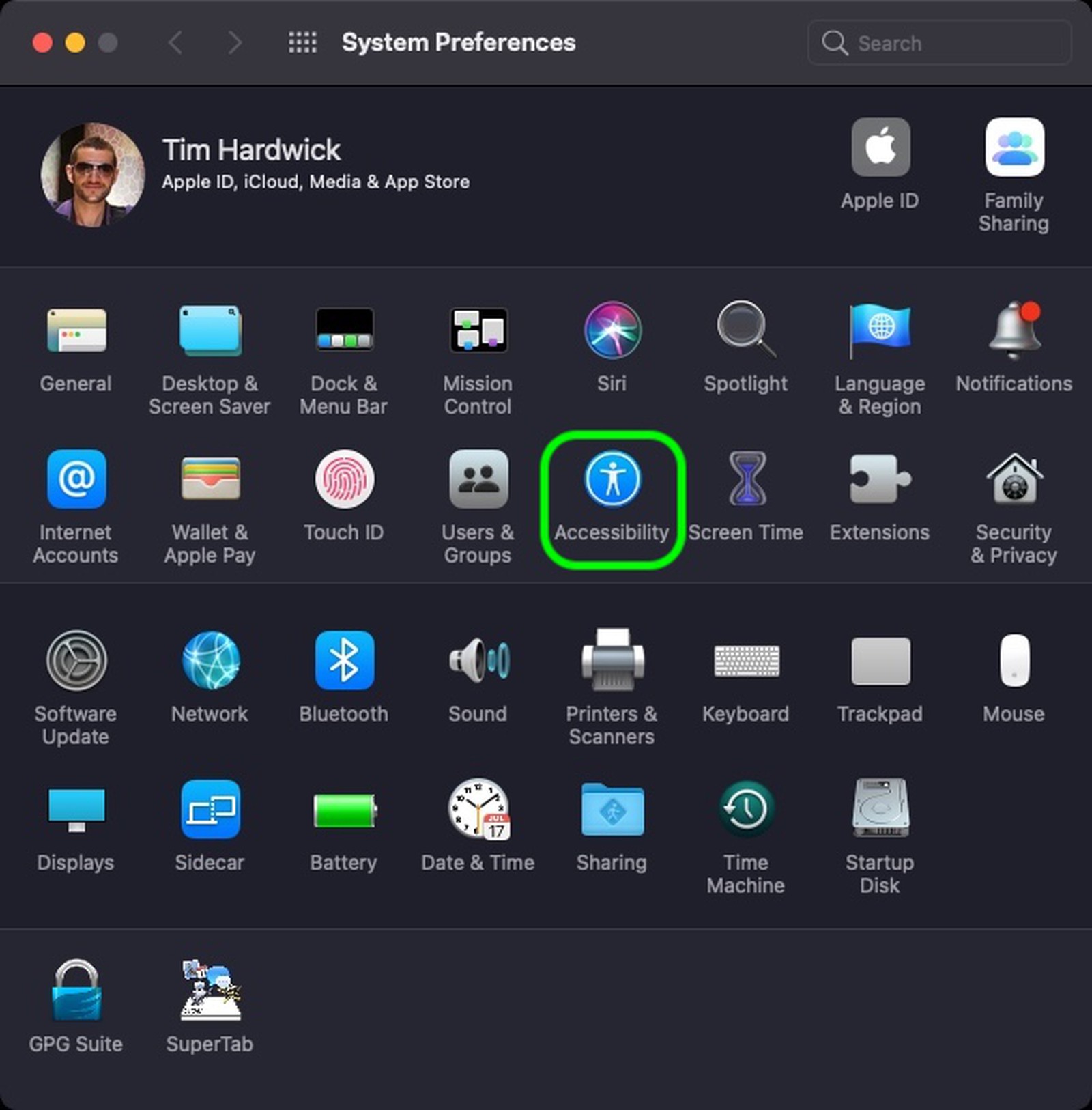Image resolution: width=1092 pixels, height=1110 pixels.
Task: Open Displays preferences
Action: pos(76,810)
